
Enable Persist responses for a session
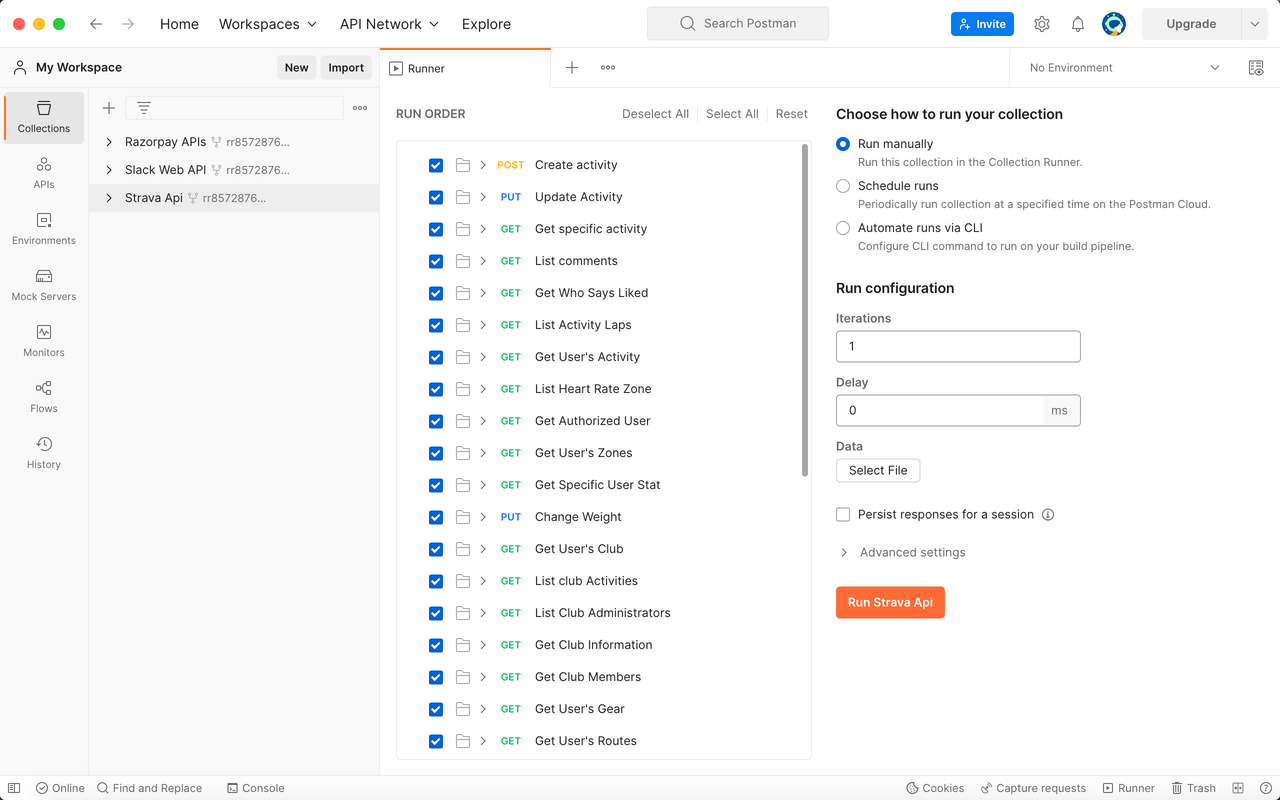pos(843,514)
